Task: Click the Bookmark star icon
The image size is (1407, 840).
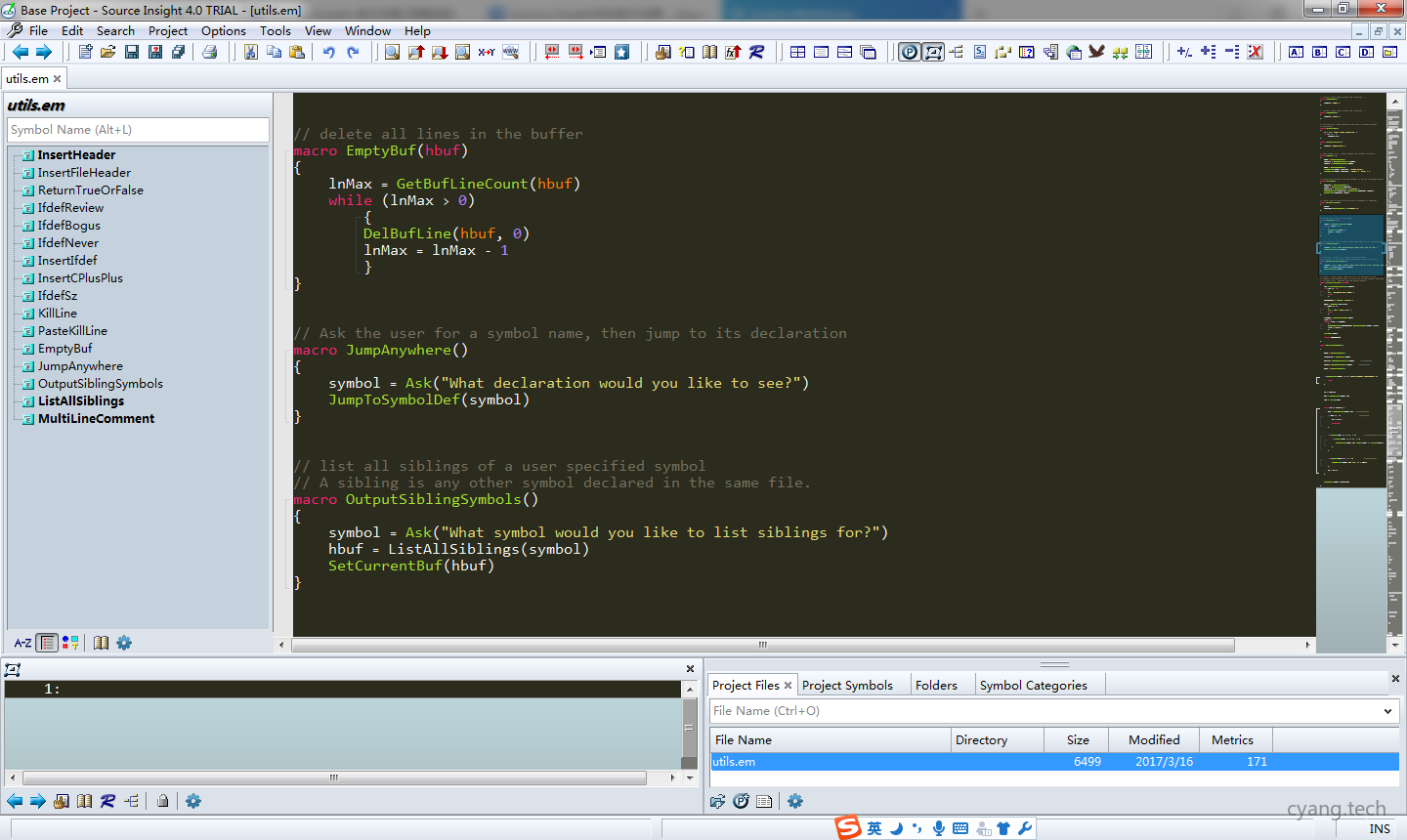Action: coord(621,52)
